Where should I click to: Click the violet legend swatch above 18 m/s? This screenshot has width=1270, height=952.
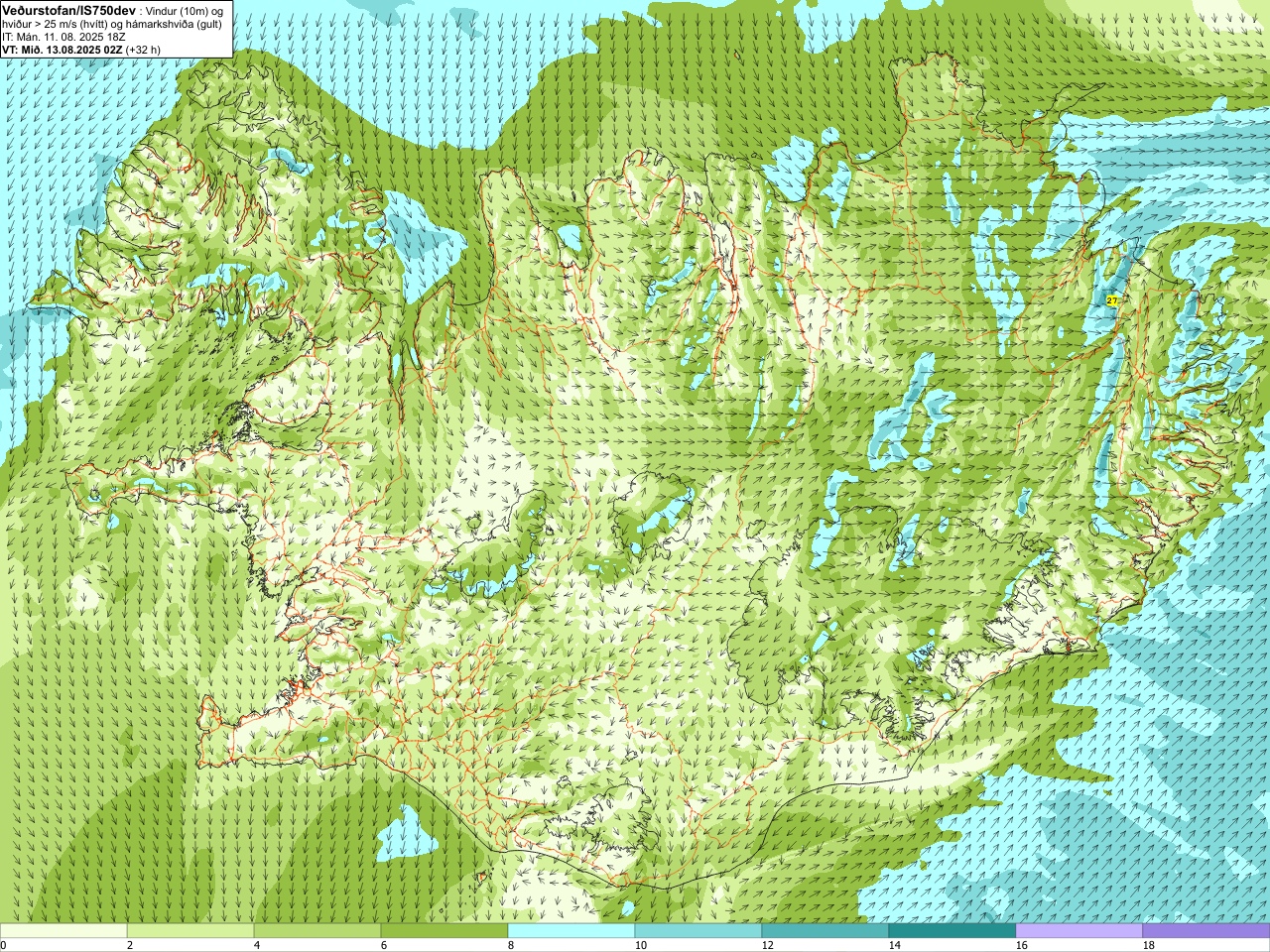click(1206, 931)
